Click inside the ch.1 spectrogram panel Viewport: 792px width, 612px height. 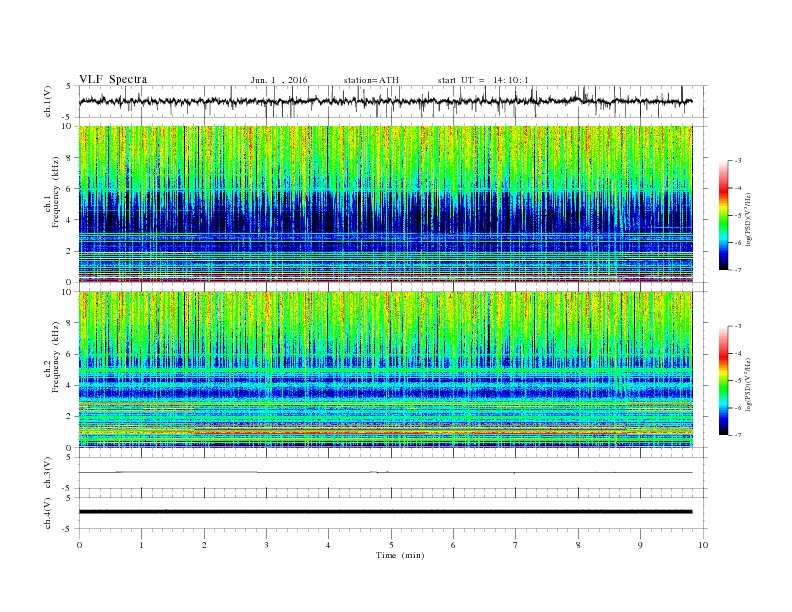point(386,204)
